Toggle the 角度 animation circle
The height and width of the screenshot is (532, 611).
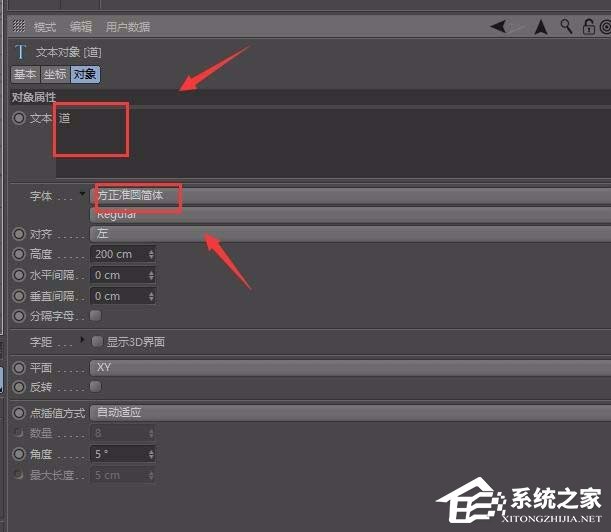tap(19, 454)
